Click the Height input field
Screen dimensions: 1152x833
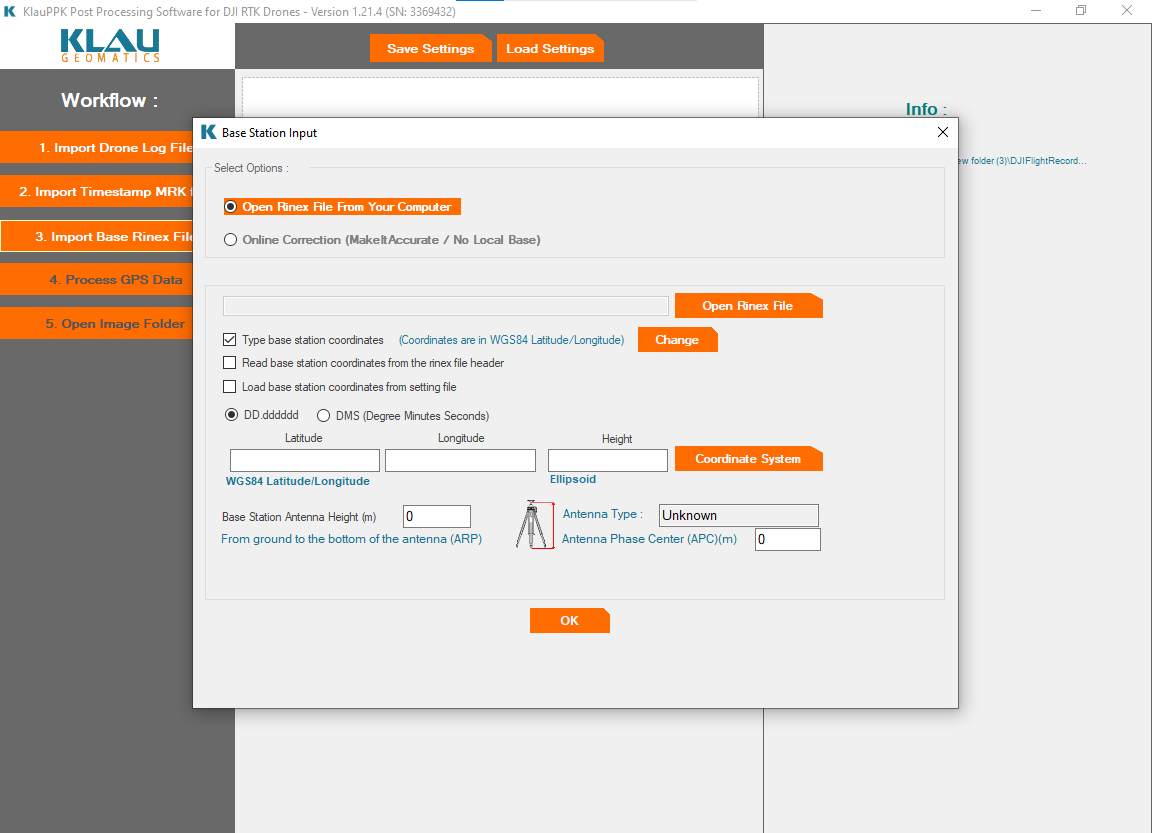pyautogui.click(x=608, y=461)
